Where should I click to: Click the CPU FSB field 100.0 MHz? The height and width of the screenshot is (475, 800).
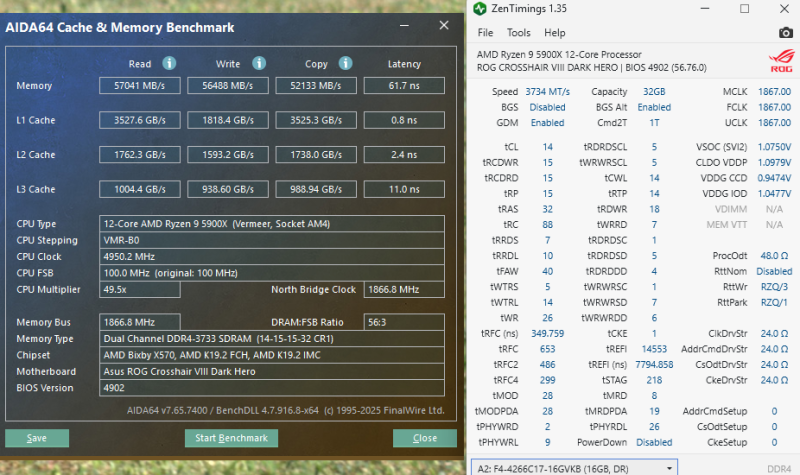(x=272, y=273)
